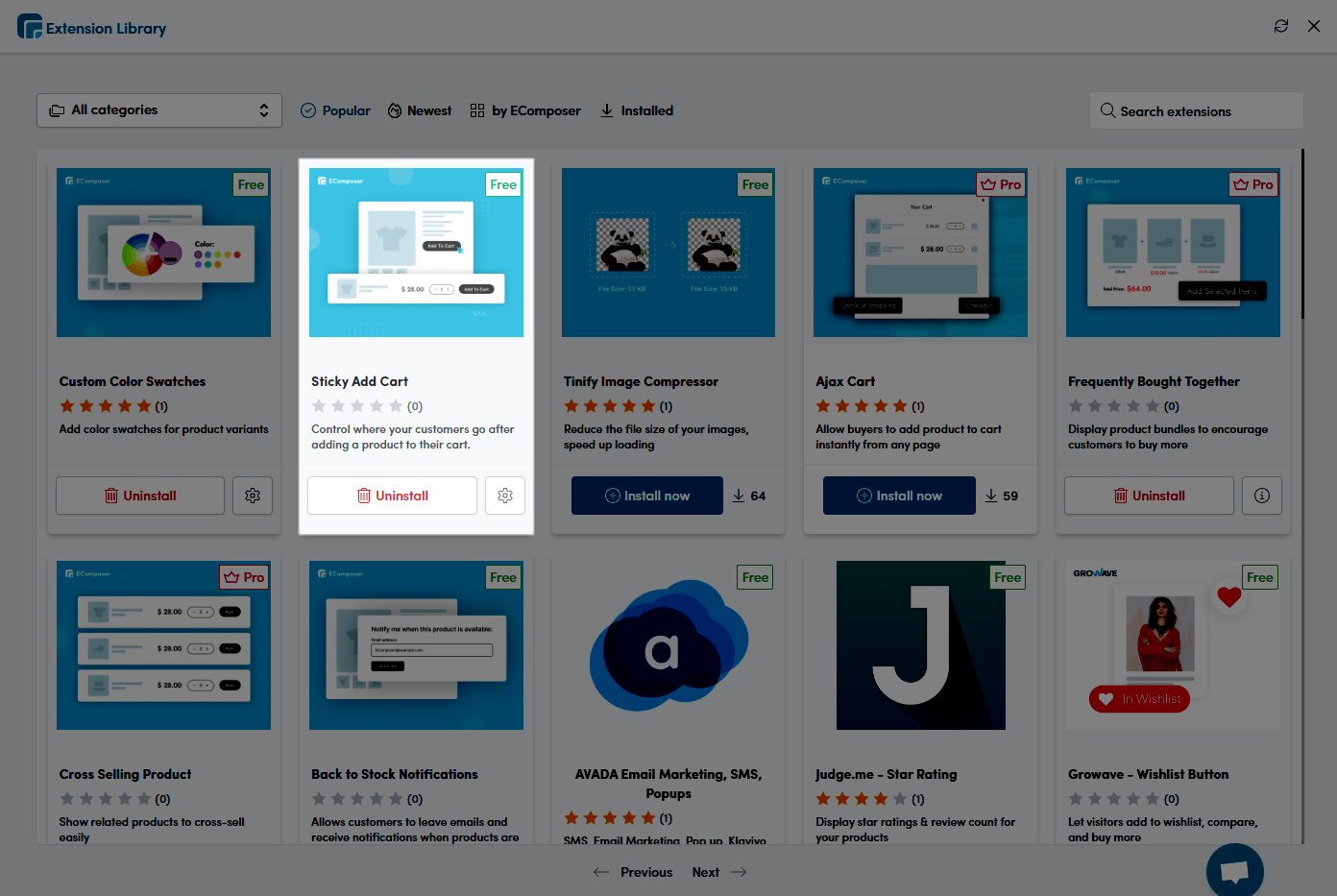1337x896 pixels.
Task: Click the Free badge on Sticky Add Cart
Action: pyautogui.click(x=503, y=184)
